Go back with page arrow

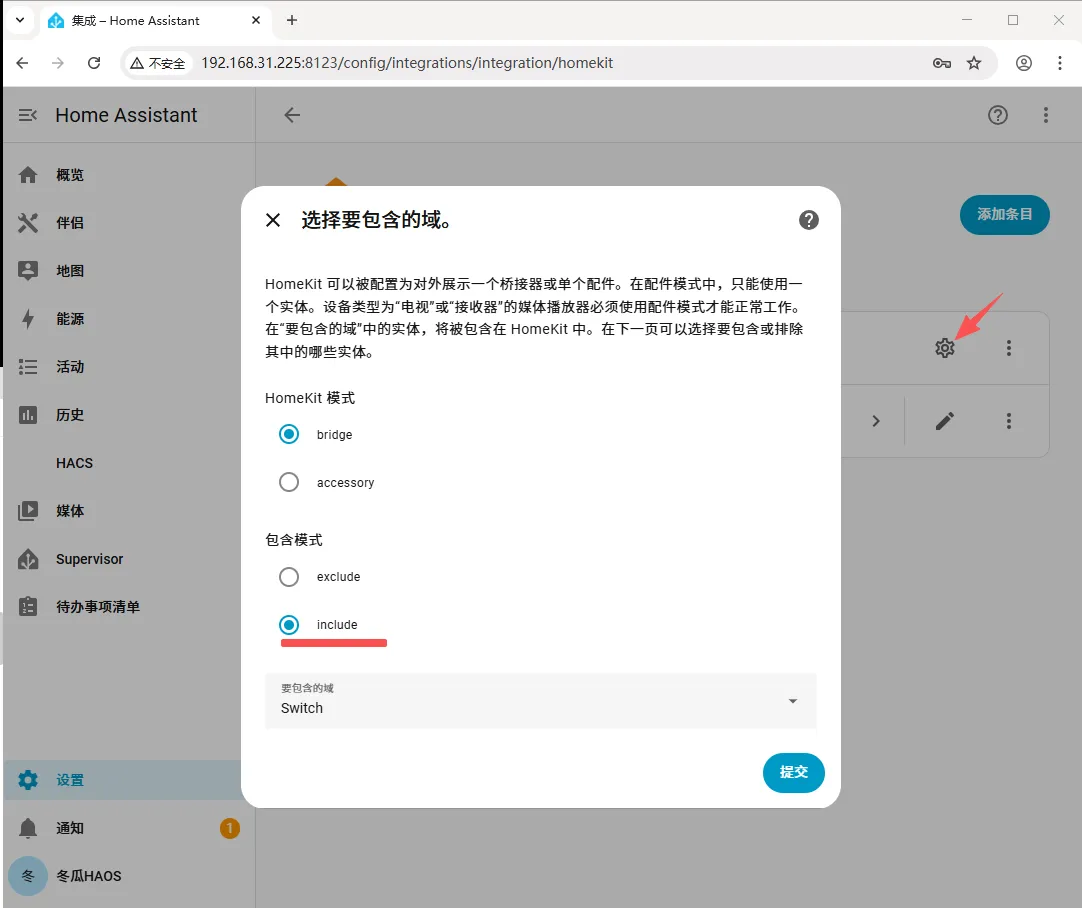coord(292,115)
